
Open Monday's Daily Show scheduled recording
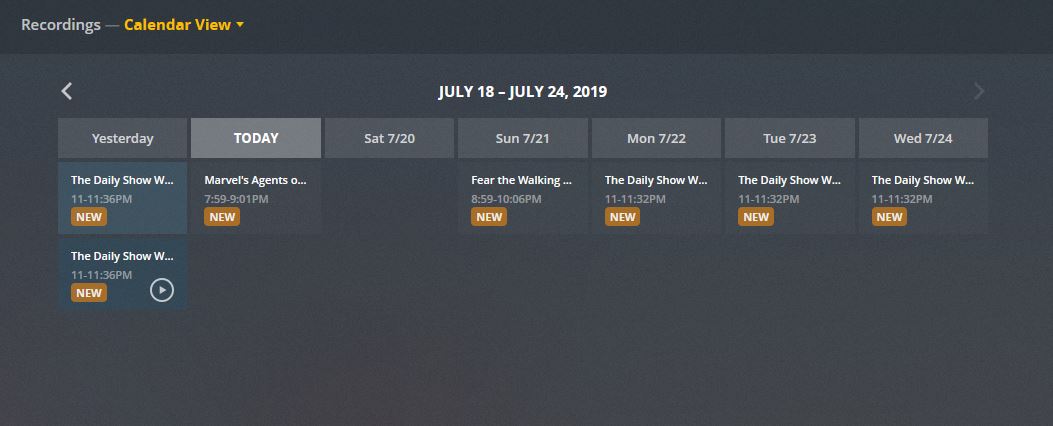[655, 181]
